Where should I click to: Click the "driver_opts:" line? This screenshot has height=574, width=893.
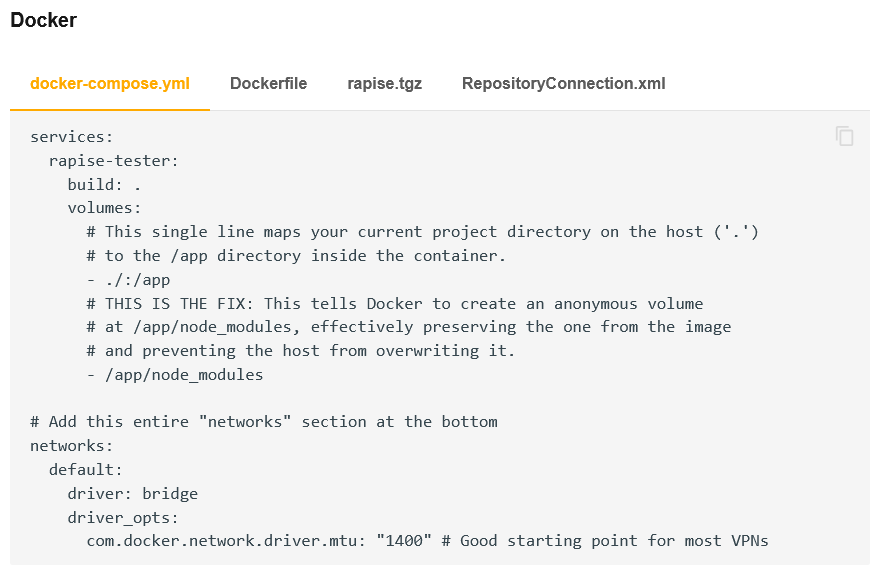click(123, 518)
